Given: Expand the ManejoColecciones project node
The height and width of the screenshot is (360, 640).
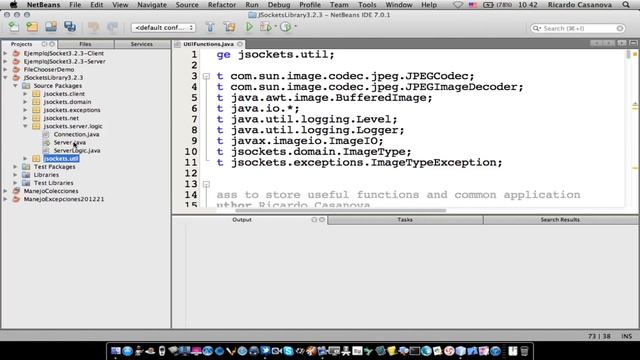Looking at the screenshot, I should pos(5,191).
